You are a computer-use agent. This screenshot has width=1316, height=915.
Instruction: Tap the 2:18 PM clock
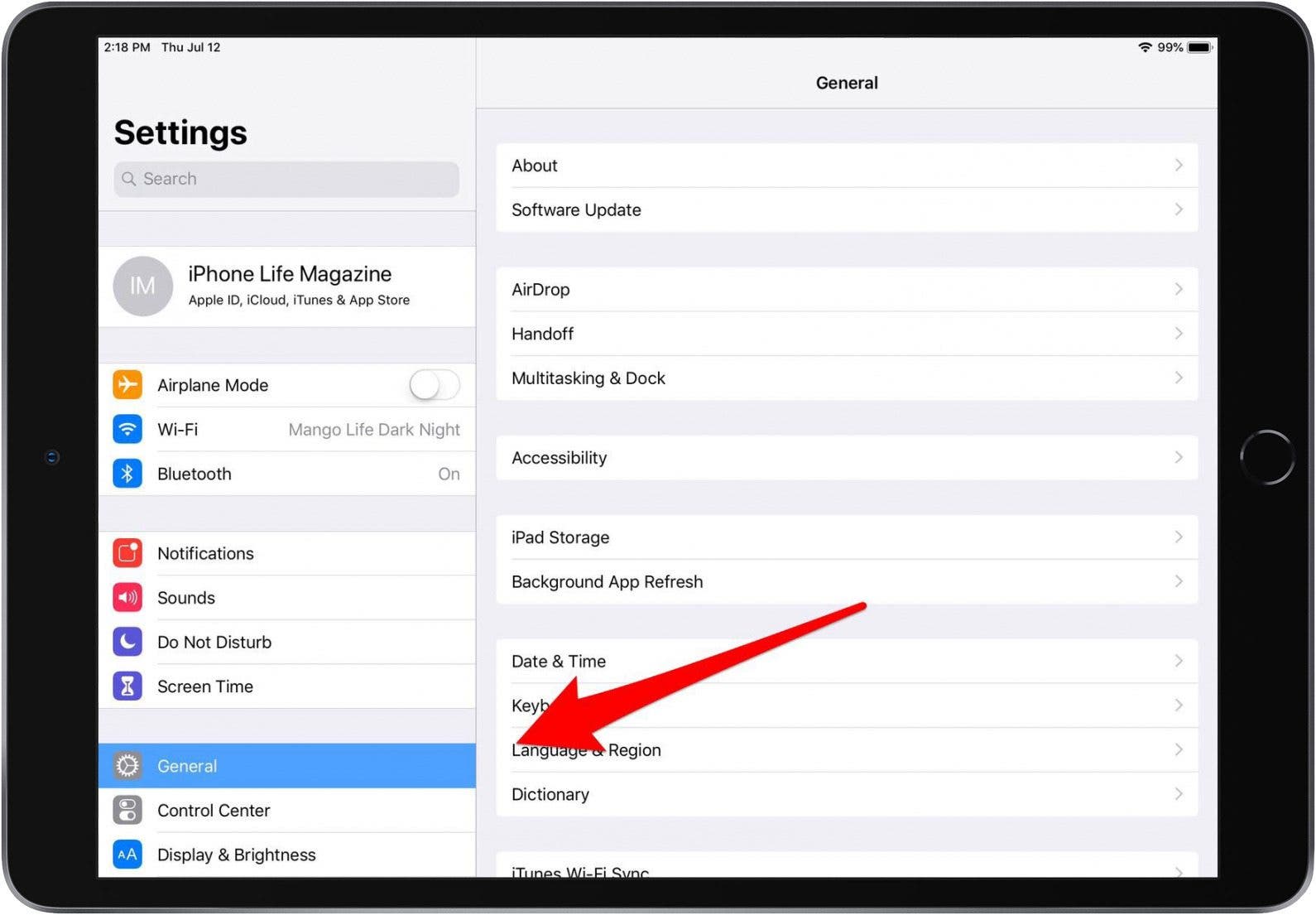click(127, 47)
